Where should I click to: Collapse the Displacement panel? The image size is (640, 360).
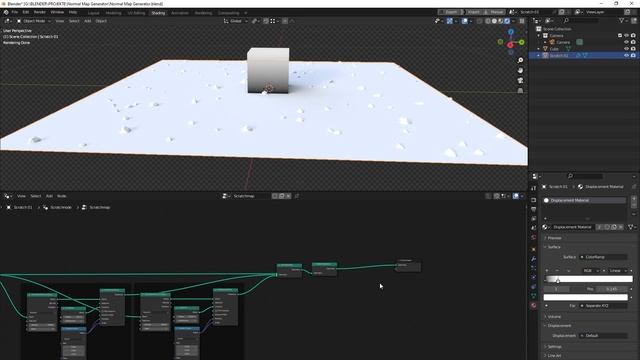tap(559, 326)
